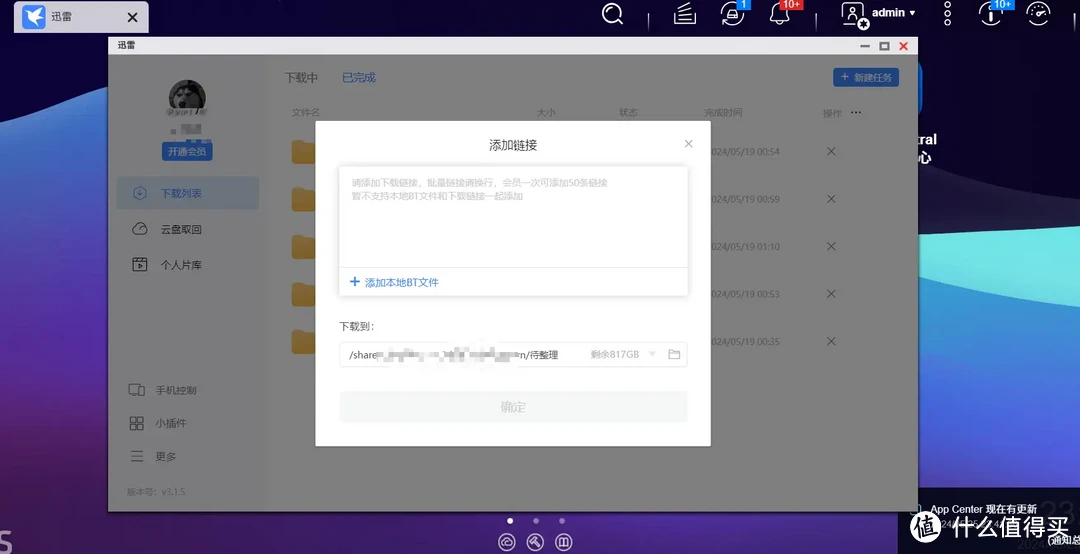Click the 状态 column header
This screenshot has width=1080, height=554.
[628, 112]
